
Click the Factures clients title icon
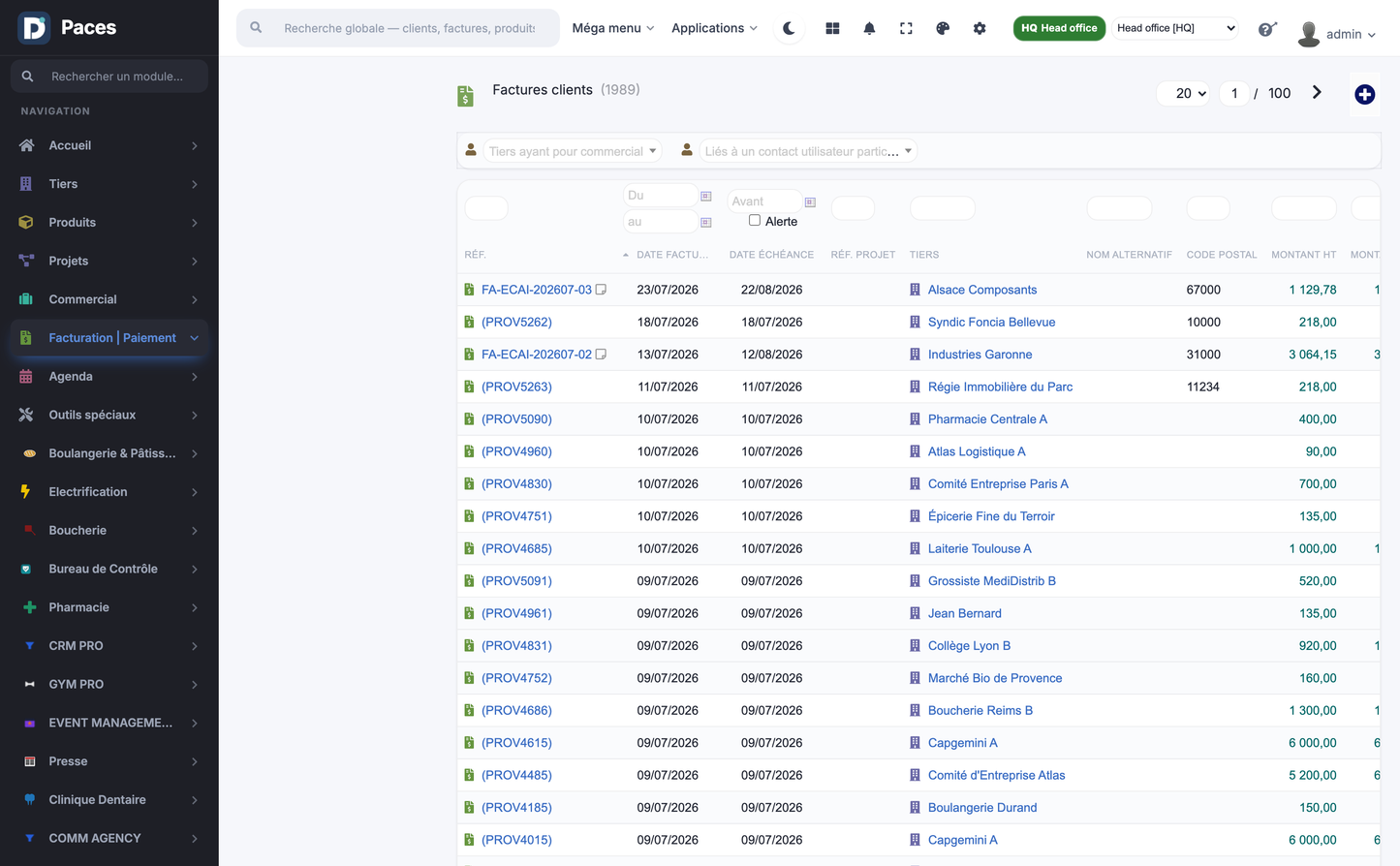coord(466,96)
